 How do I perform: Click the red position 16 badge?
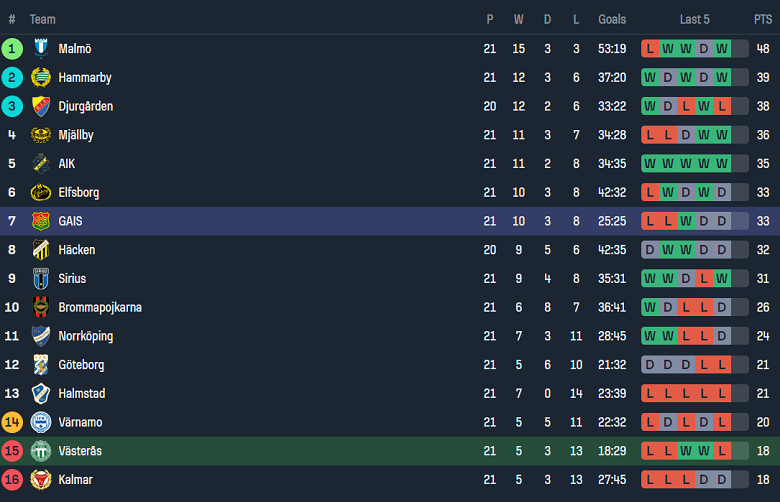[x=12, y=480]
